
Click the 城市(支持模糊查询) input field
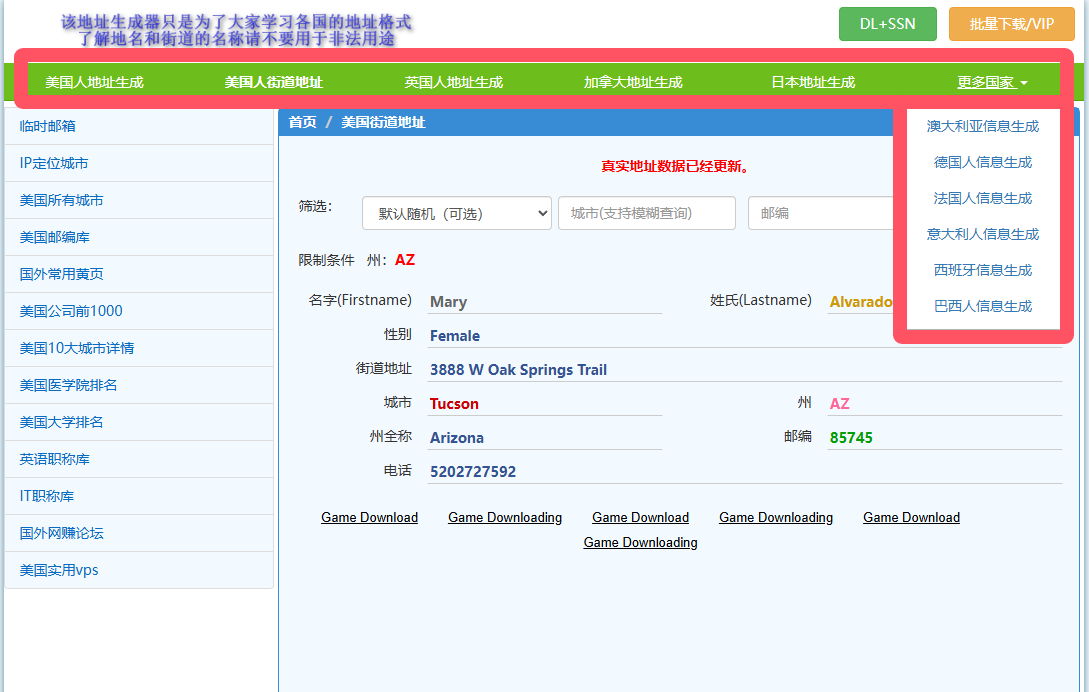[x=646, y=213]
